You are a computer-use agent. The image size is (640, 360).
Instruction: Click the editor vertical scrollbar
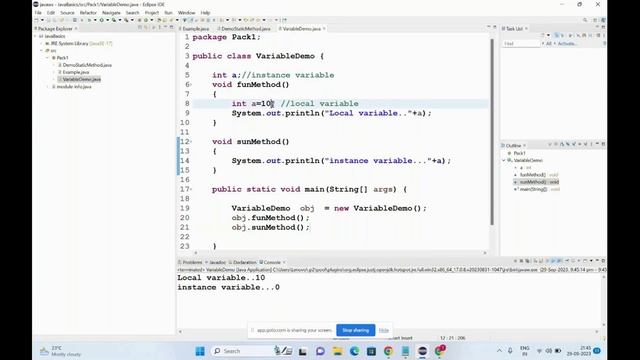(x=492, y=131)
